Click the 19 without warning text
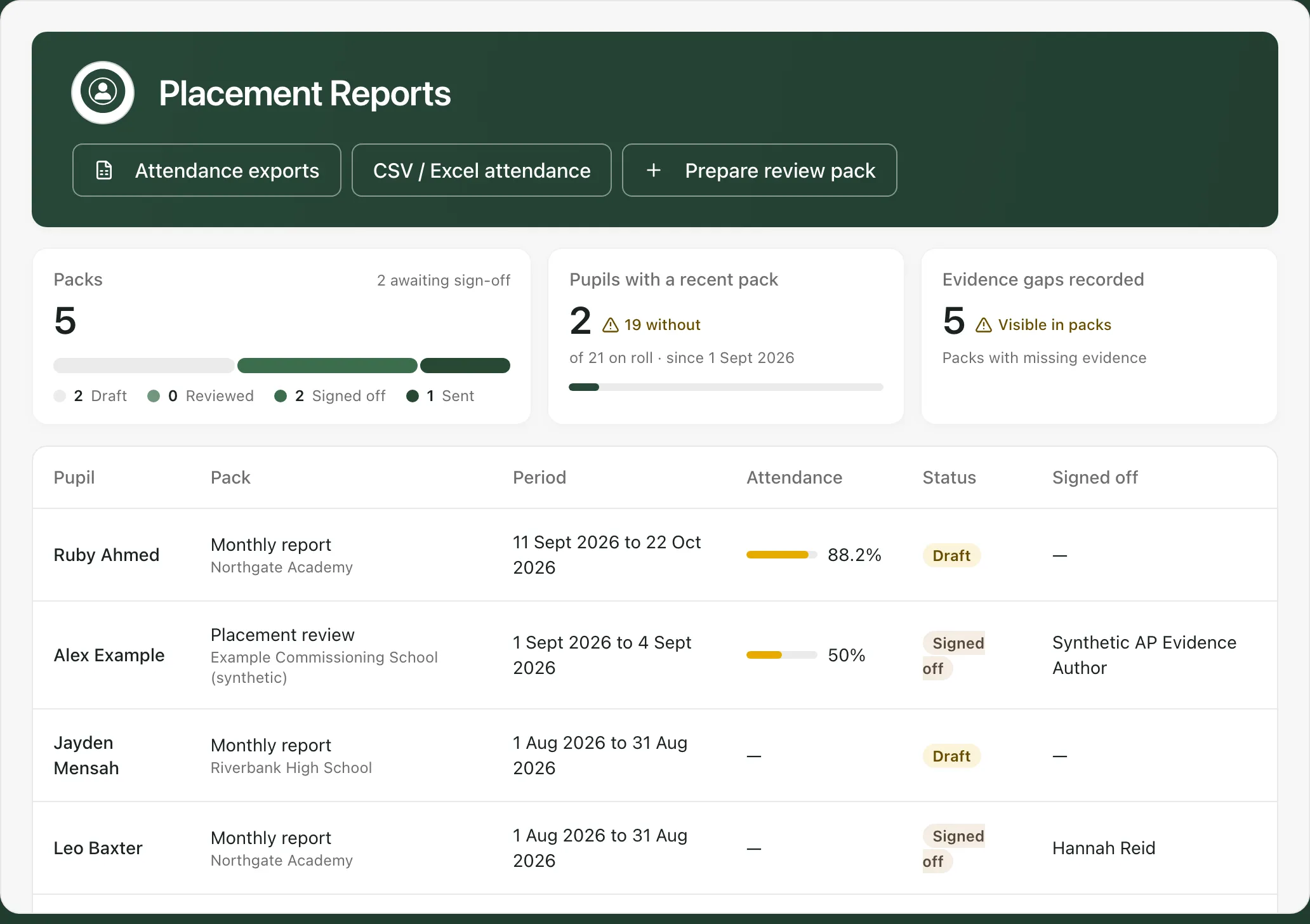Screen dimensions: 1310x924 pyautogui.click(x=662, y=325)
